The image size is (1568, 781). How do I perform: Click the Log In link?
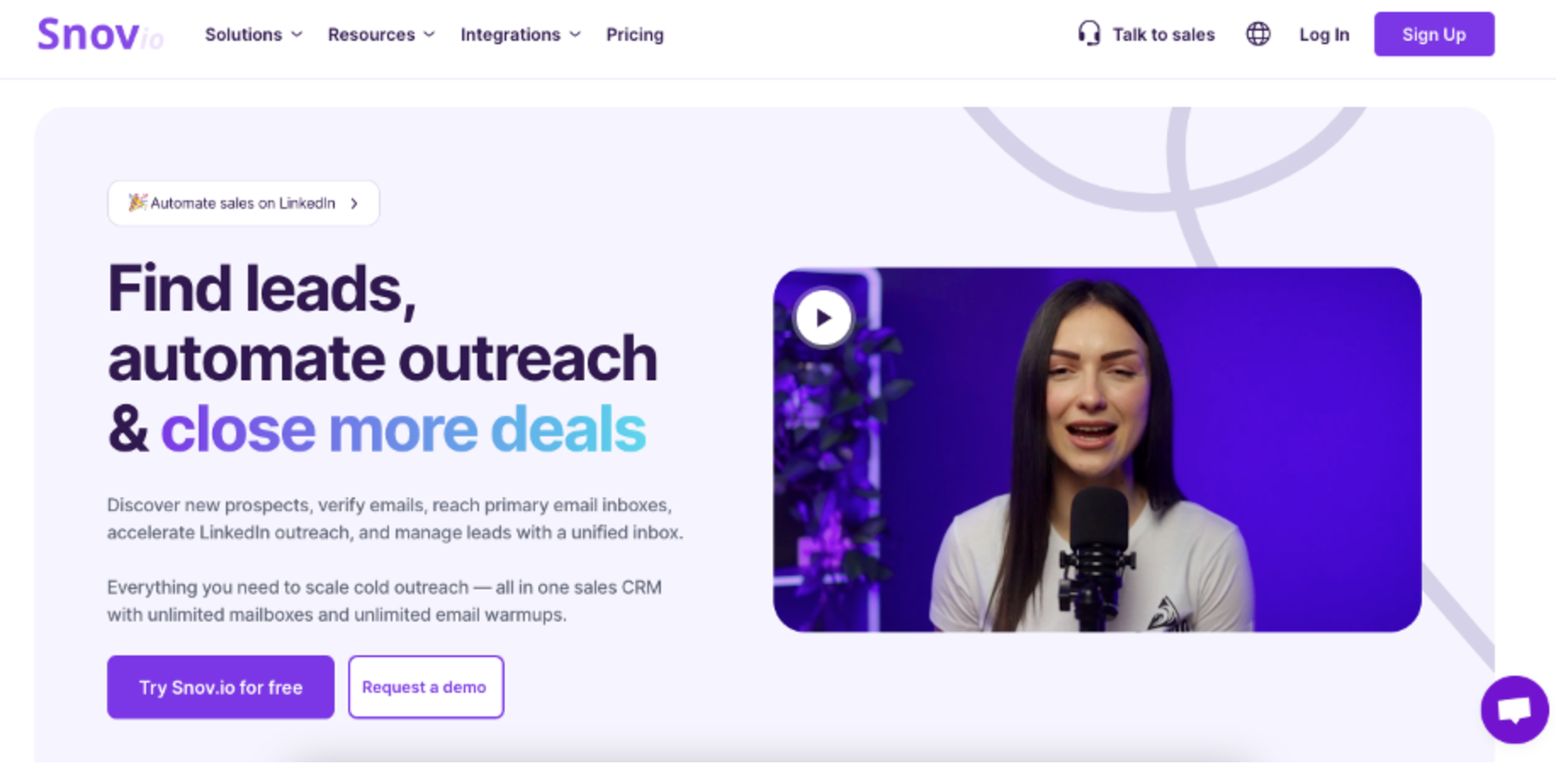1323,35
